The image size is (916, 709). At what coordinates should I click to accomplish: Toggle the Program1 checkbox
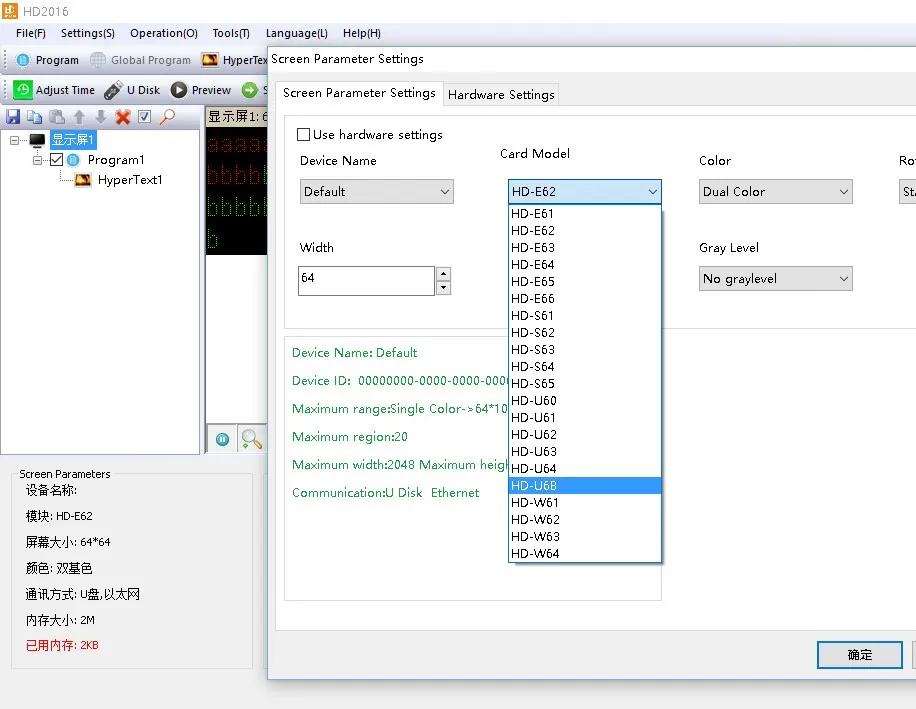click(57, 159)
